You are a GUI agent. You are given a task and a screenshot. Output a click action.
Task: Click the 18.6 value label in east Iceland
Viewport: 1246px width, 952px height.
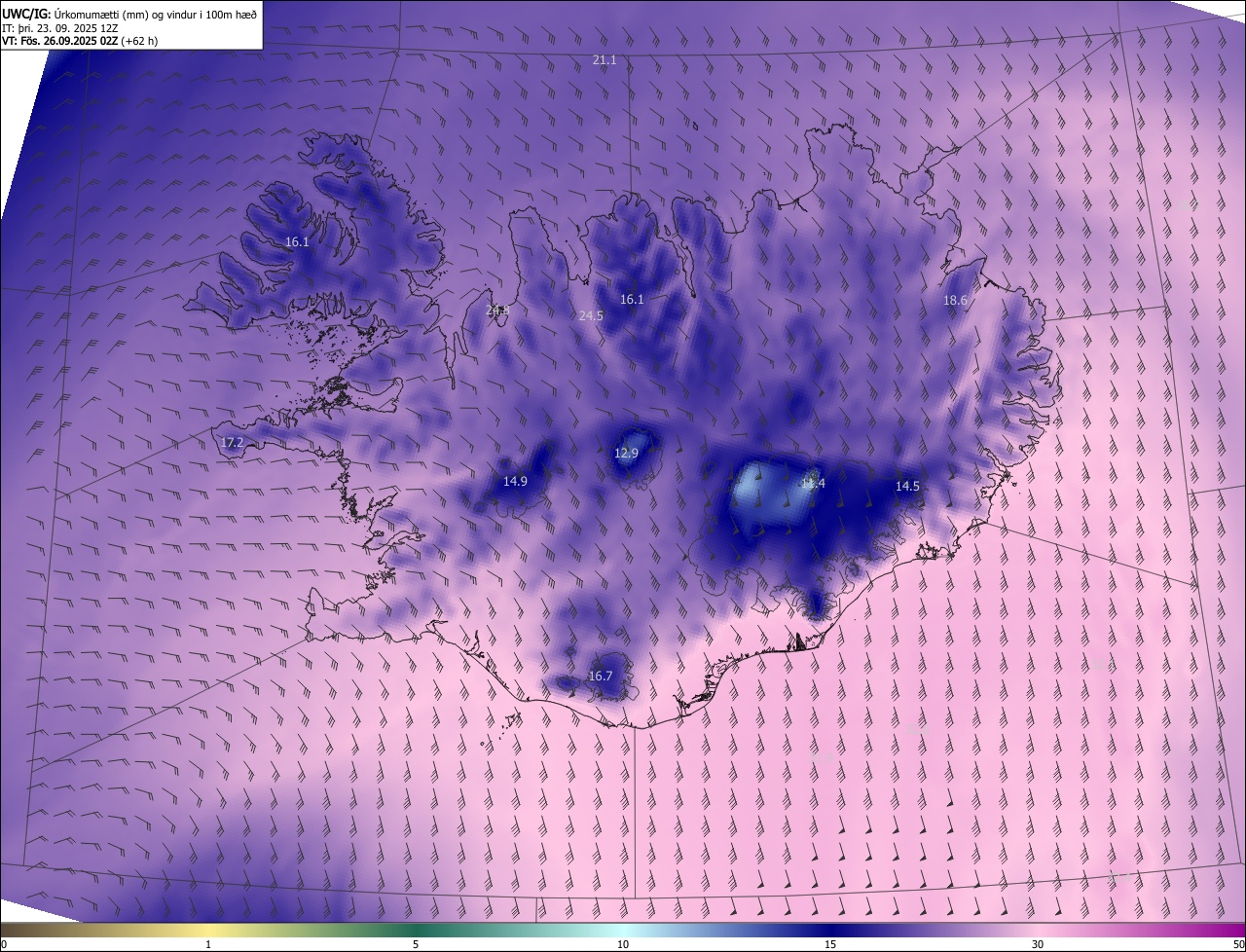click(955, 301)
